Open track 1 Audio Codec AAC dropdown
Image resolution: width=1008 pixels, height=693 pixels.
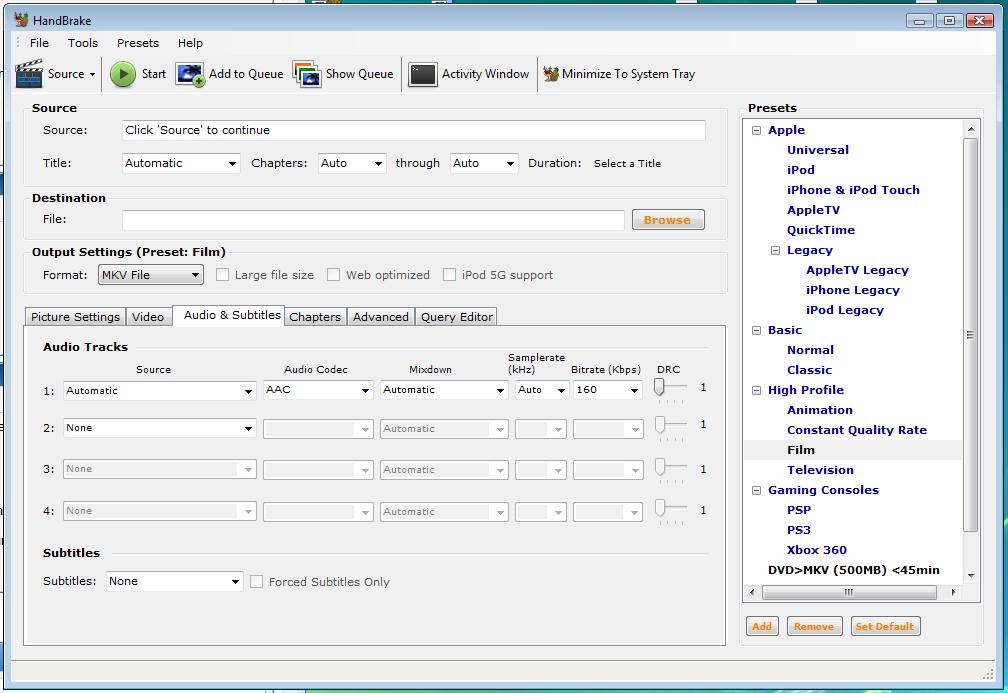click(x=318, y=390)
